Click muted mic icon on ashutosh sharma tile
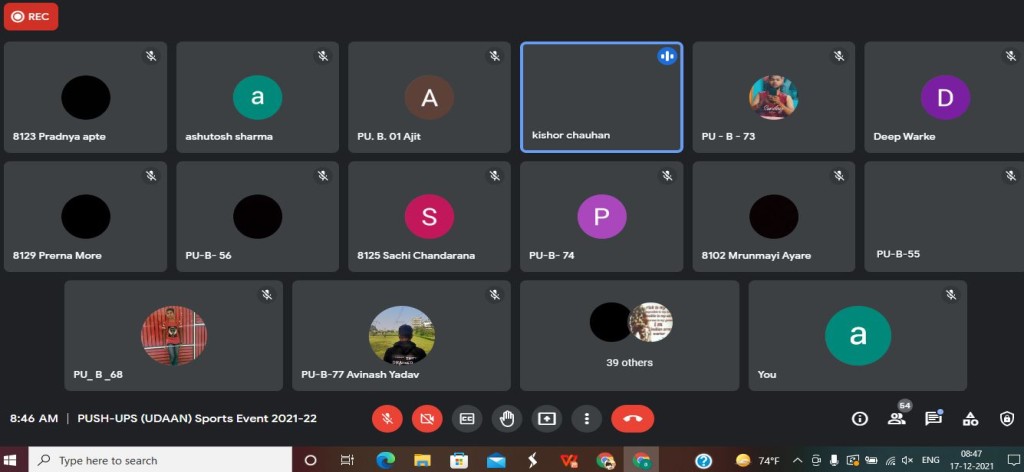 (323, 56)
